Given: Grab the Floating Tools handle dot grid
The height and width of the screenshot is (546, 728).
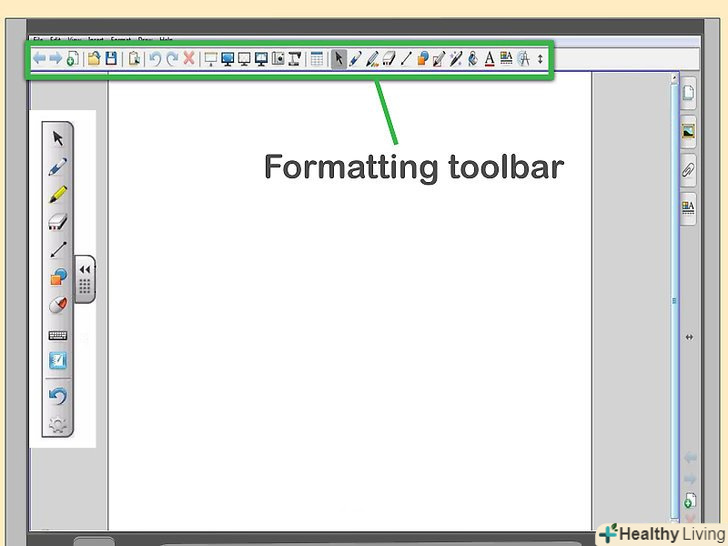Looking at the screenshot, I should [x=84, y=286].
